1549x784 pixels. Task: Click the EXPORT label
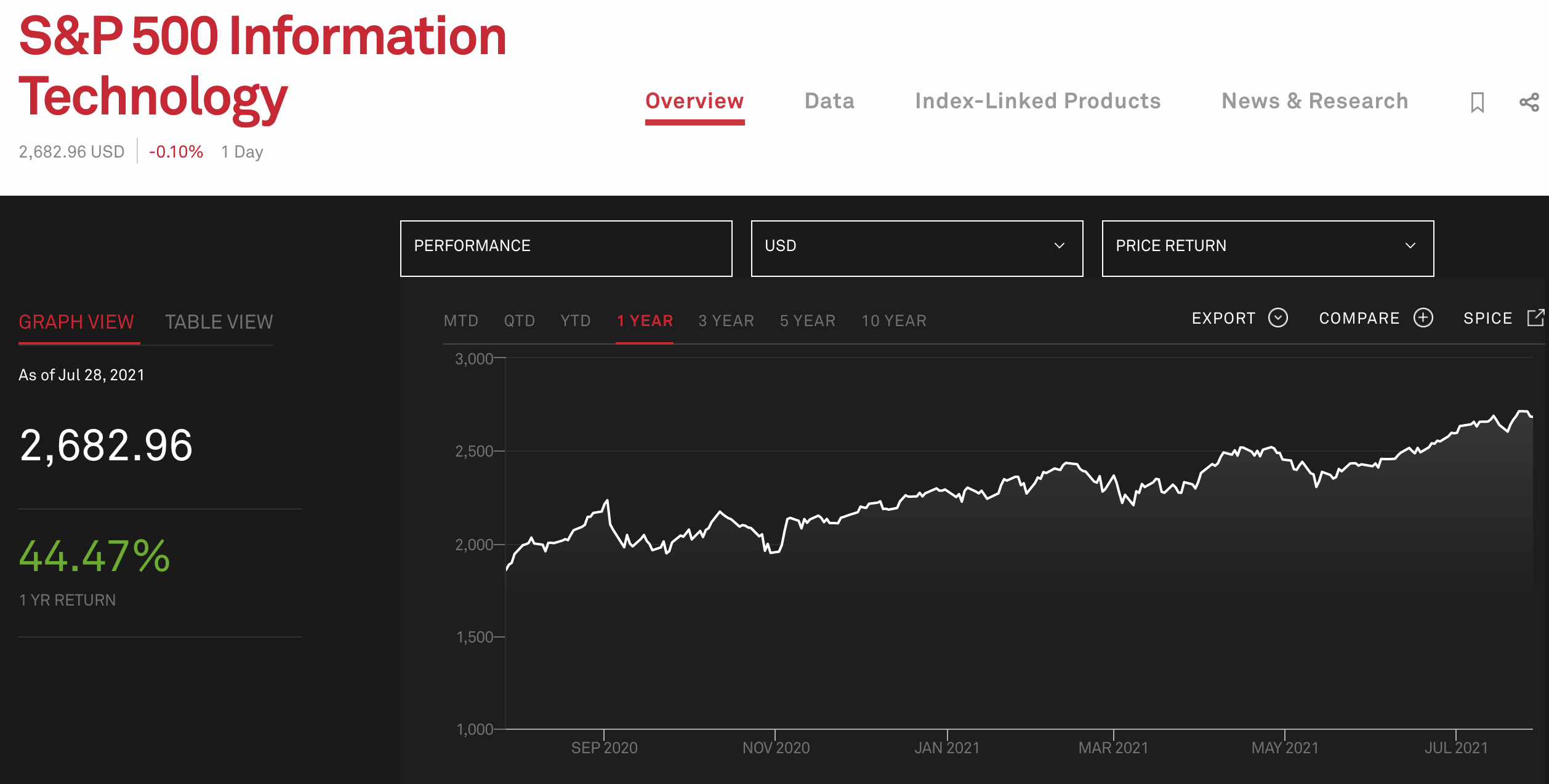[x=1223, y=318]
